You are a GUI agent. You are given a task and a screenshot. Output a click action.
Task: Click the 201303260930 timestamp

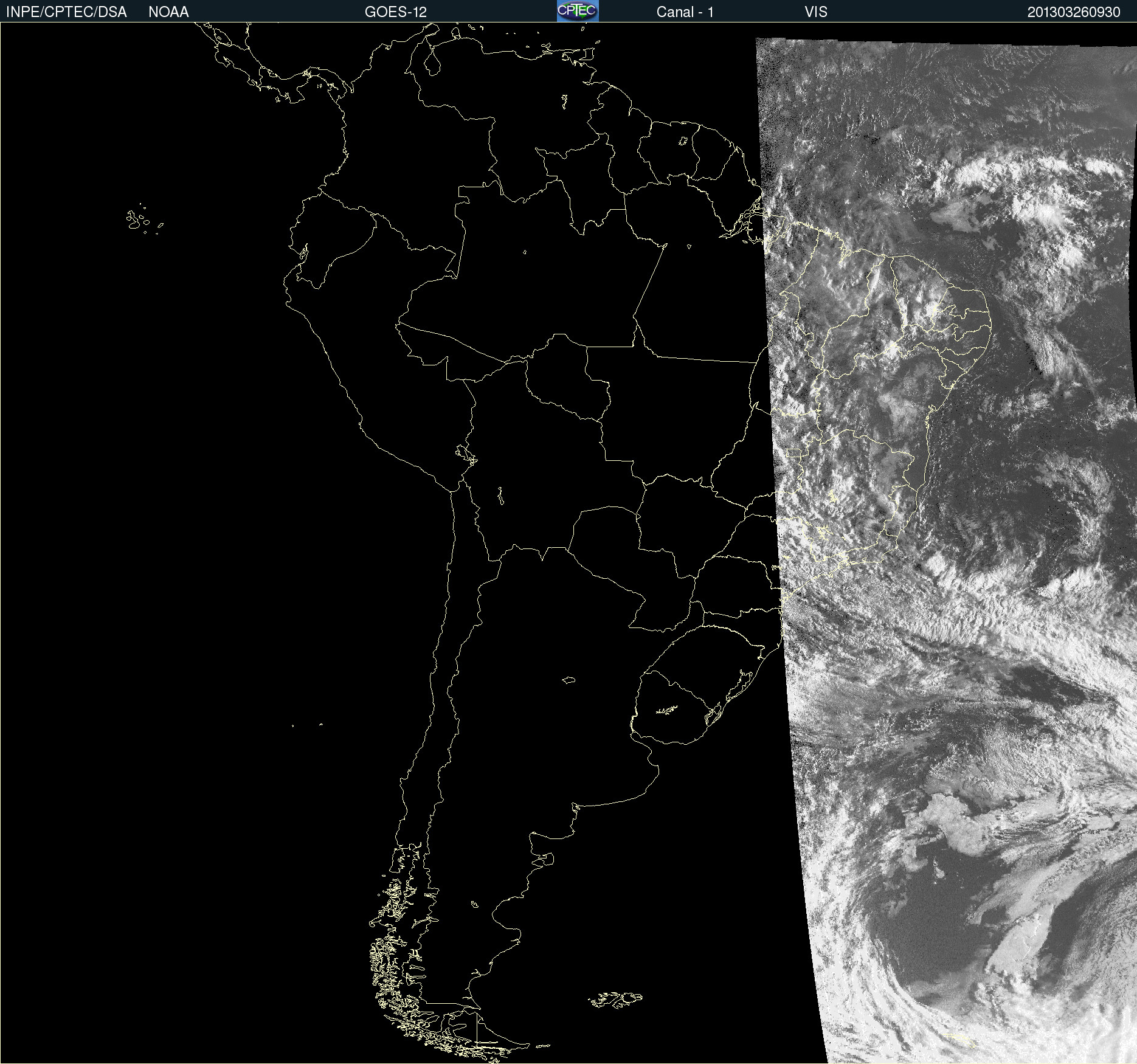pos(1074,12)
